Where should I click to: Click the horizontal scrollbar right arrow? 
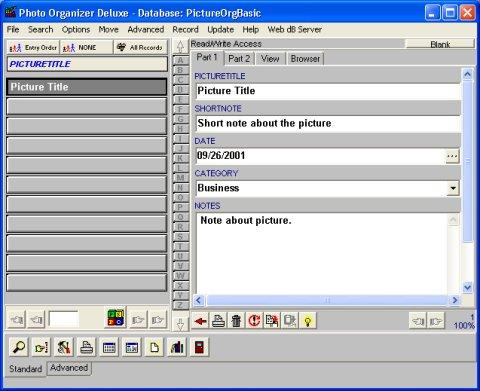[455, 300]
